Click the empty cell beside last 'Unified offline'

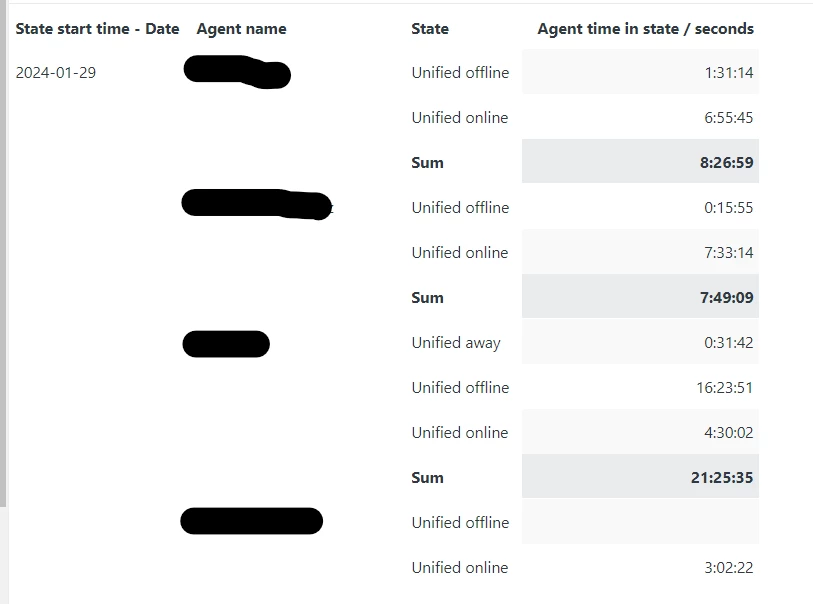pyautogui.click(x=640, y=522)
